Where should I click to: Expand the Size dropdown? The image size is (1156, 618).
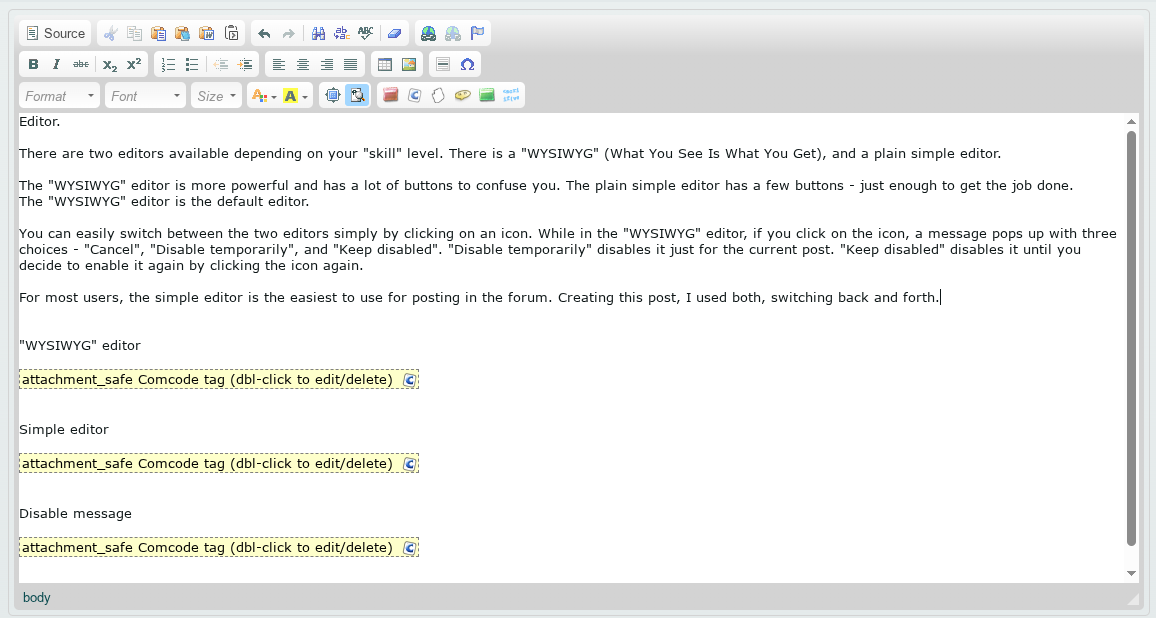217,96
